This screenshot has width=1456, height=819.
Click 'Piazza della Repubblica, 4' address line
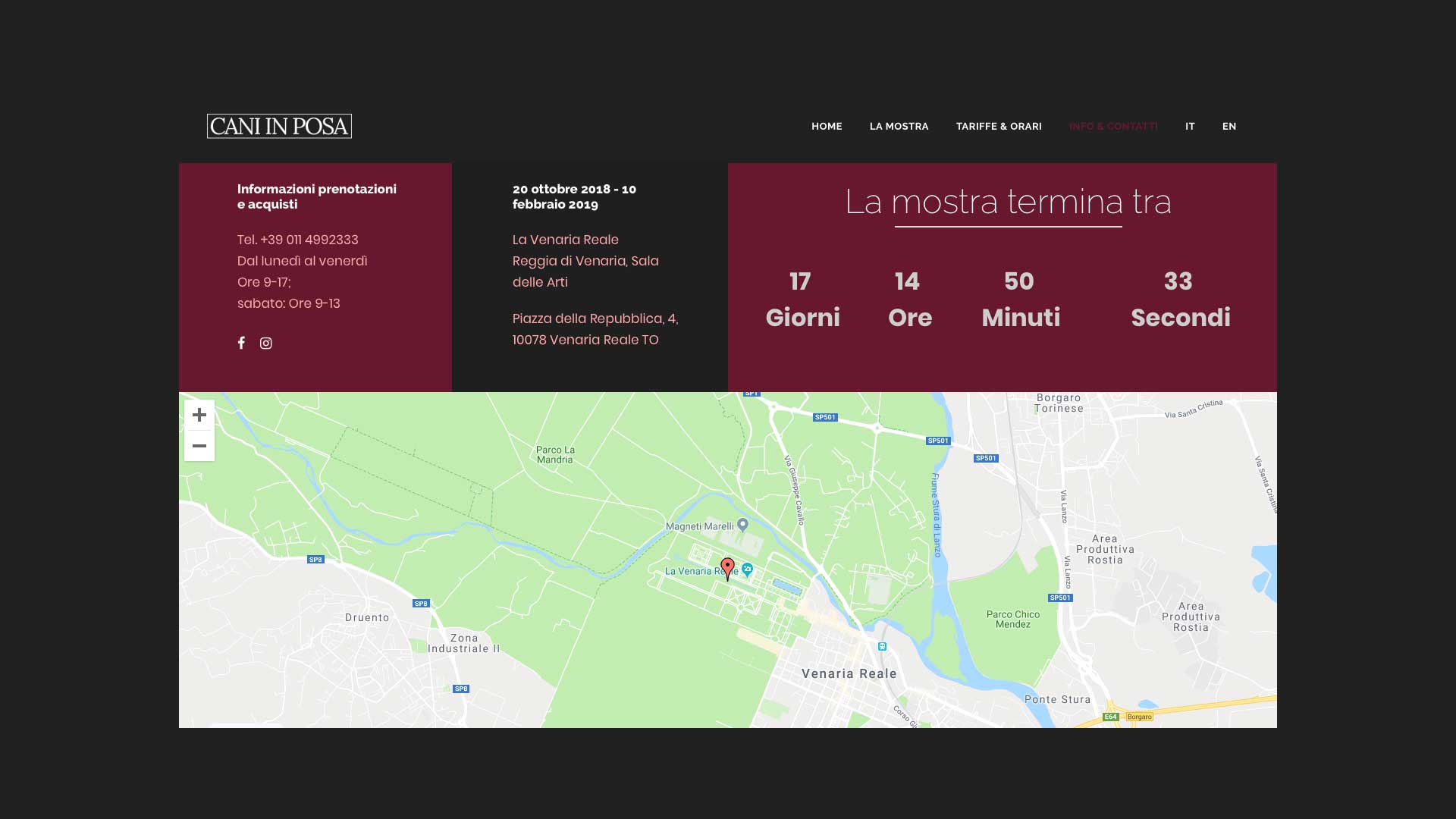pos(595,318)
